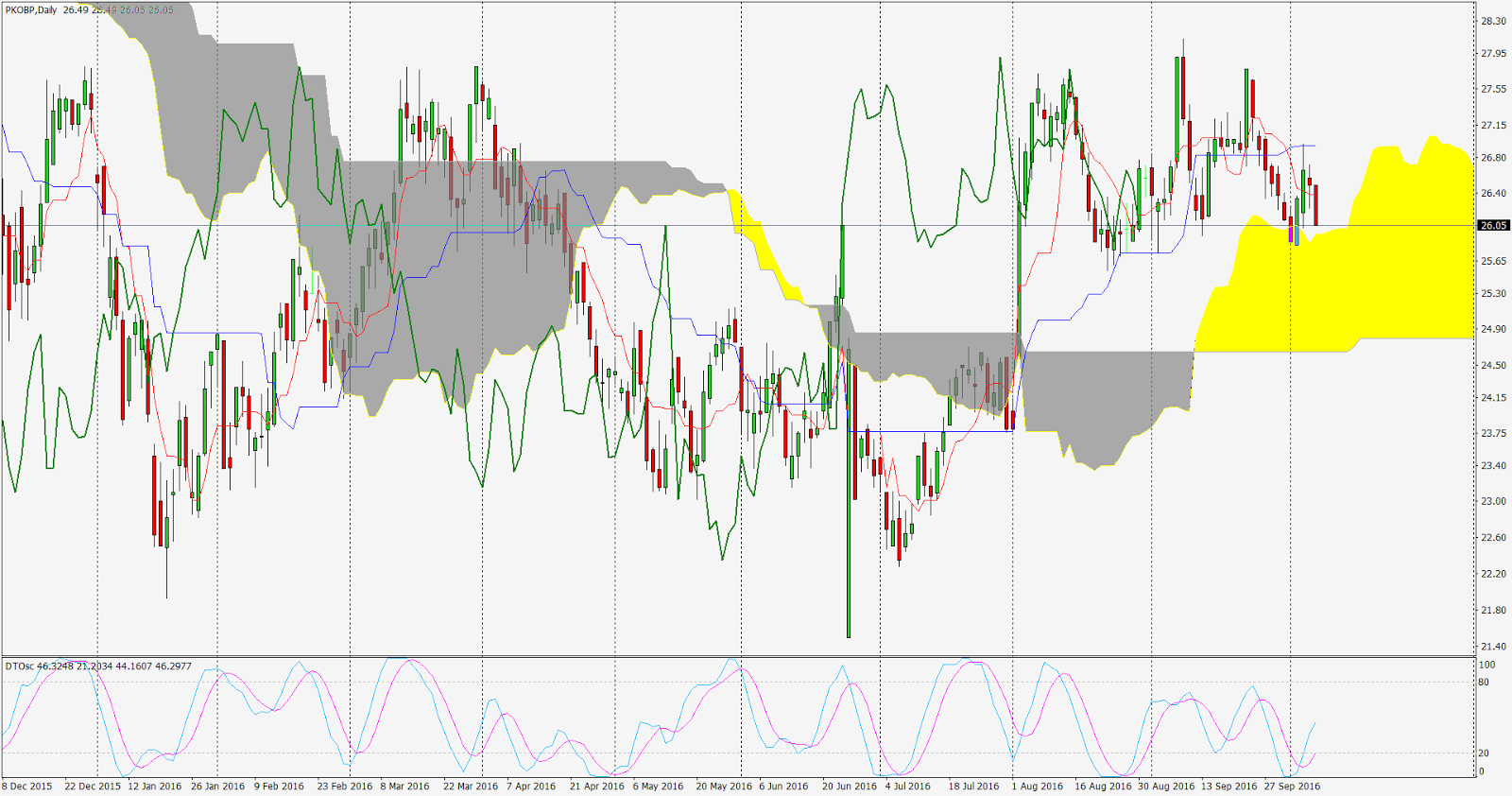
Task: Click 23.00 on the price scale
Action: (1493, 501)
